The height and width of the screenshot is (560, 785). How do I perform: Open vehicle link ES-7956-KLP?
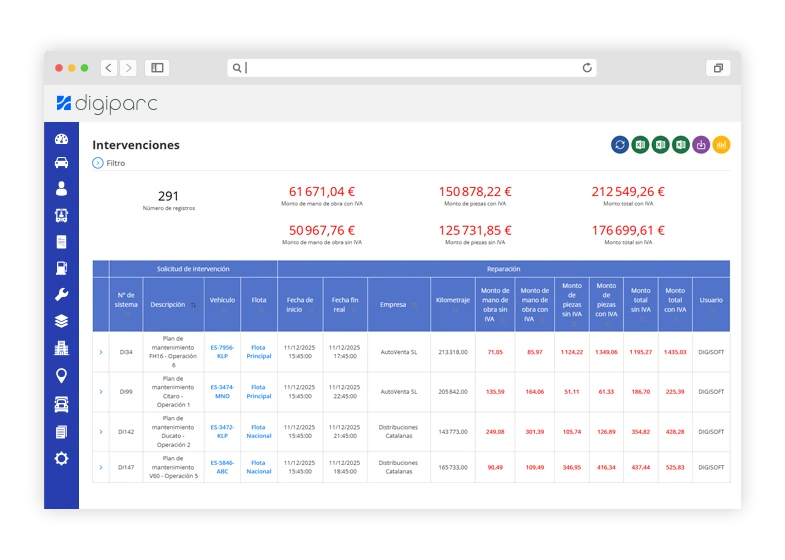click(222, 352)
